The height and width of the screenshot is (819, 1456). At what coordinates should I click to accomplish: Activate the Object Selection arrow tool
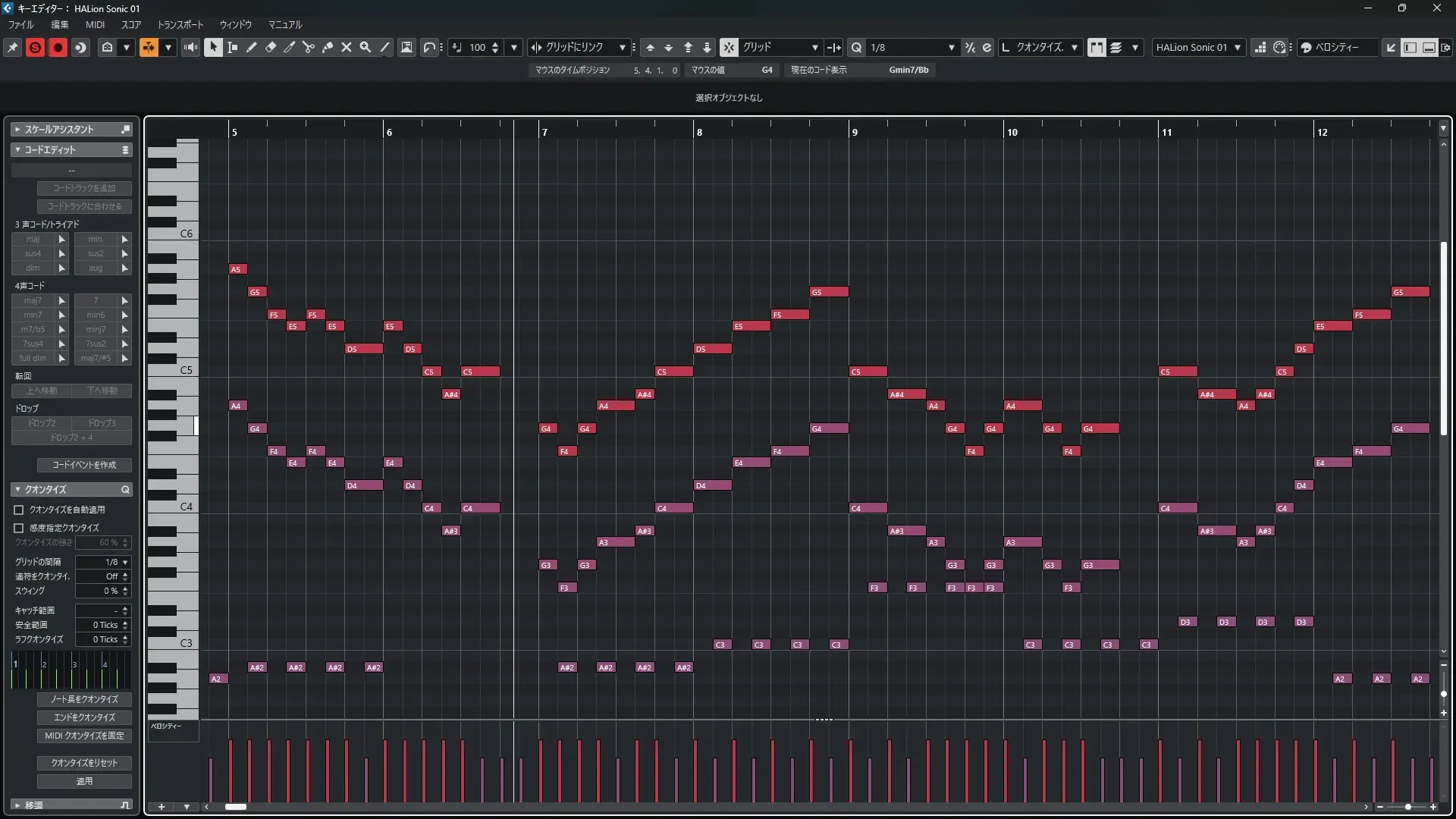tap(213, 48)
